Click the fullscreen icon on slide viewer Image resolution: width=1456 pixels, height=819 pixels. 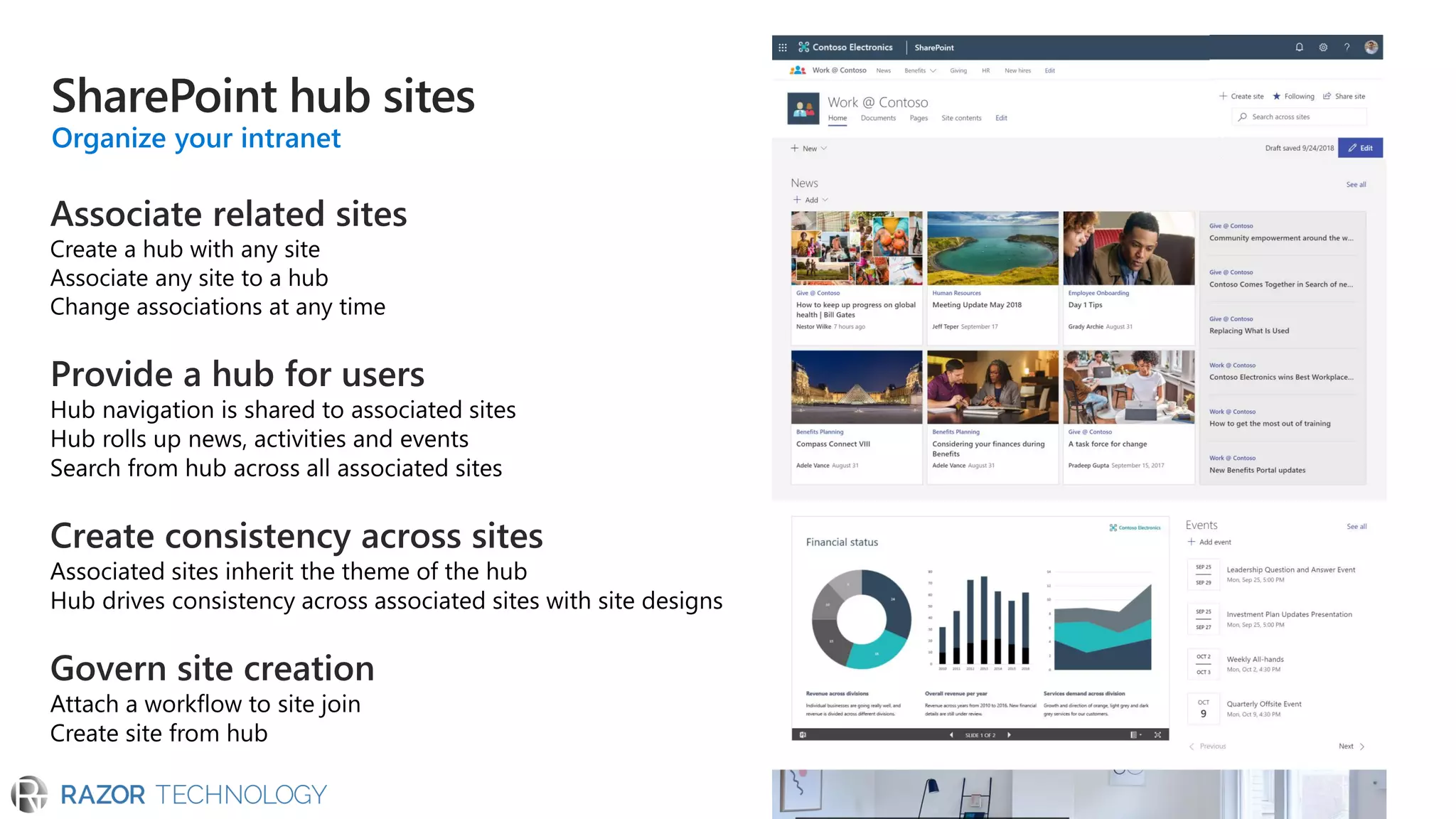1157,735
